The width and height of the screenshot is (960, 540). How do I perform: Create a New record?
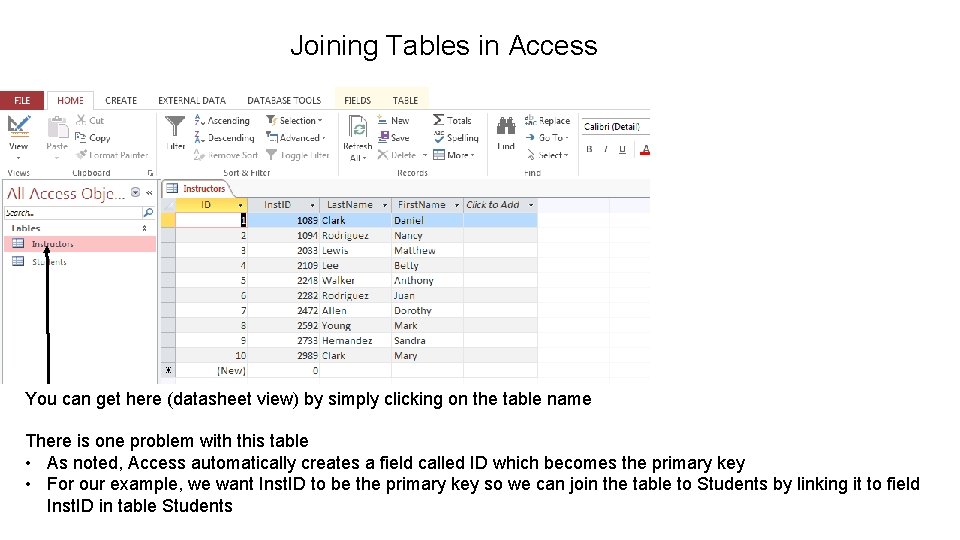click(393, 121)
